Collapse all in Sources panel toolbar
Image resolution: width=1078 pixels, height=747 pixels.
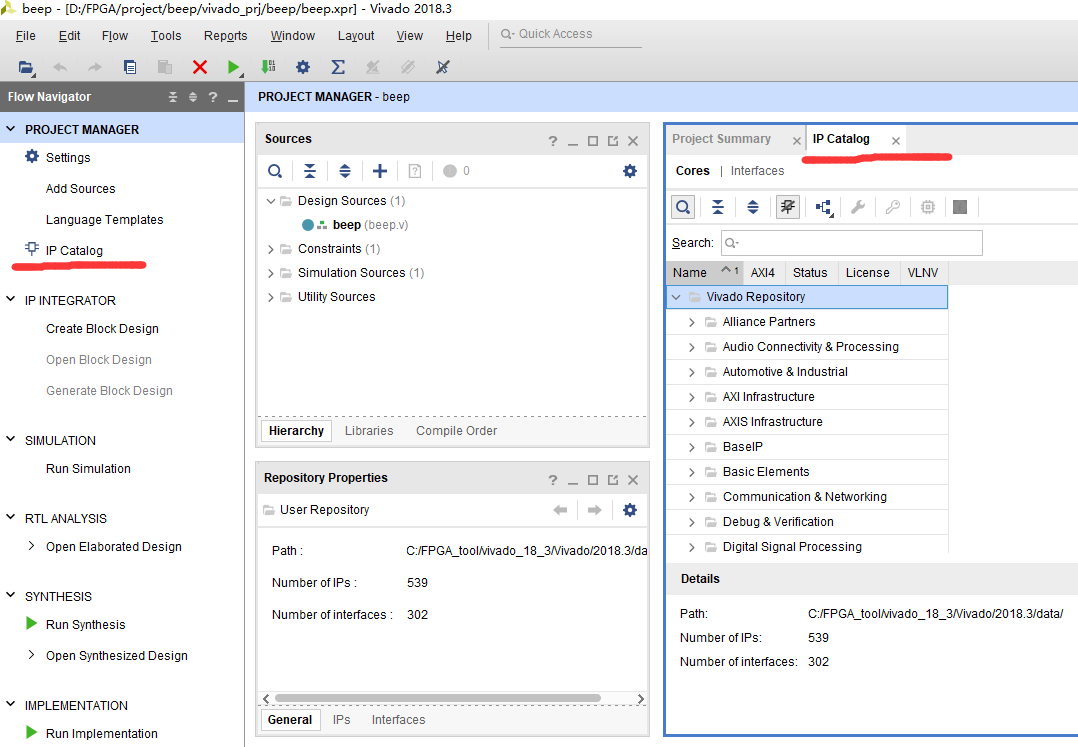tap(310, 171)
